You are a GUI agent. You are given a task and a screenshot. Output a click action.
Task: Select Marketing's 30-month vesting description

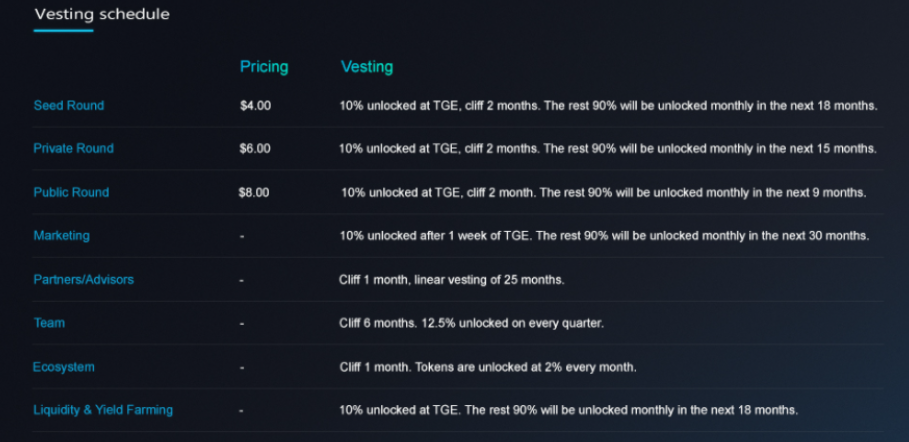604,236
